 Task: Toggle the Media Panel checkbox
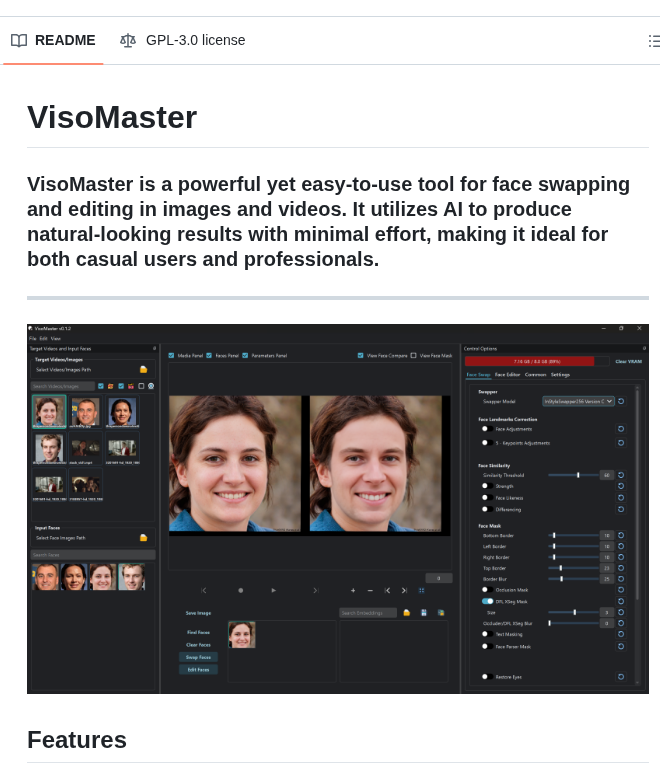pos(172,356)
